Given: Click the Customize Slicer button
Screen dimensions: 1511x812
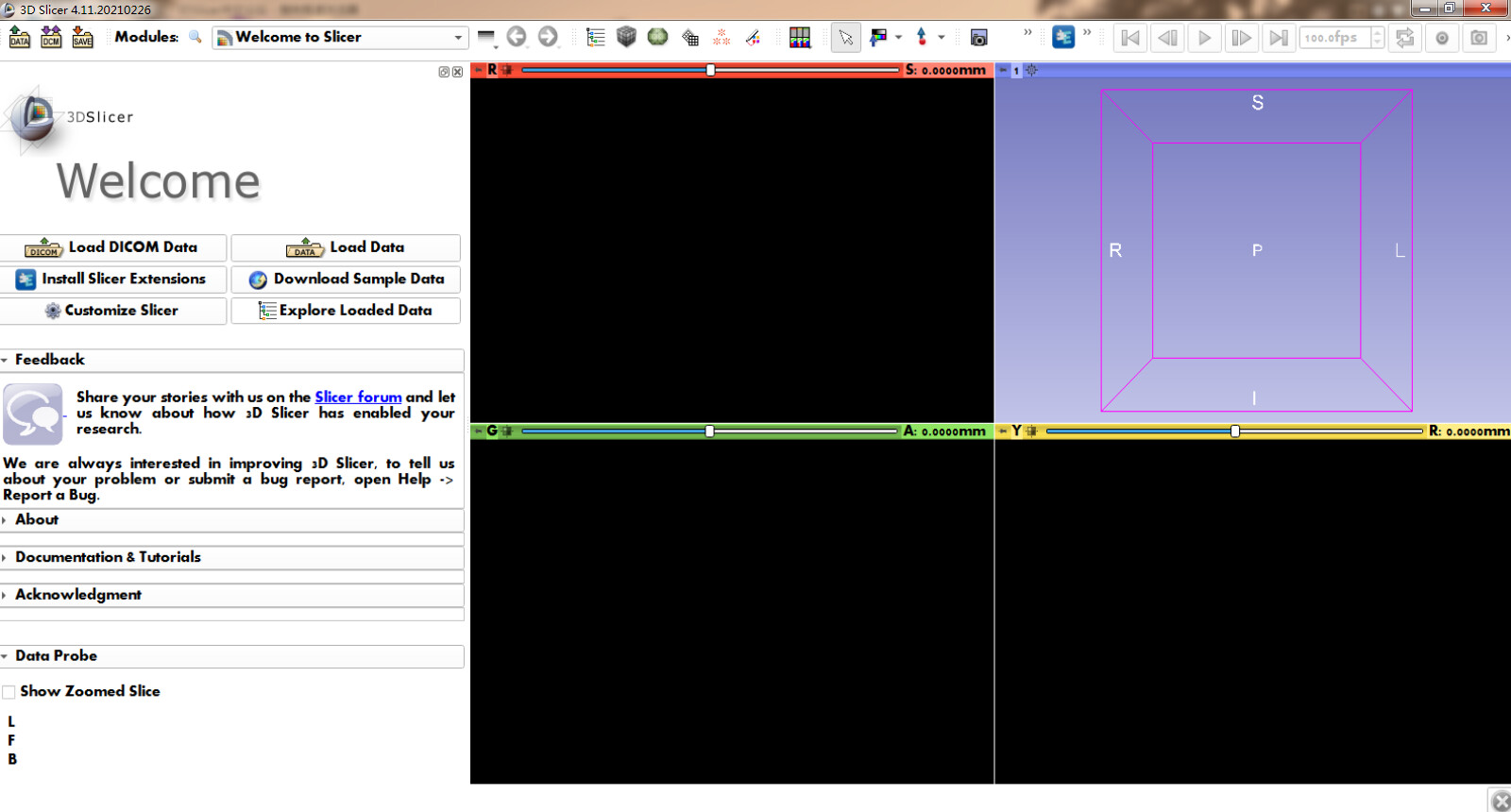Looking at the screenshot, I should (113, 311).
